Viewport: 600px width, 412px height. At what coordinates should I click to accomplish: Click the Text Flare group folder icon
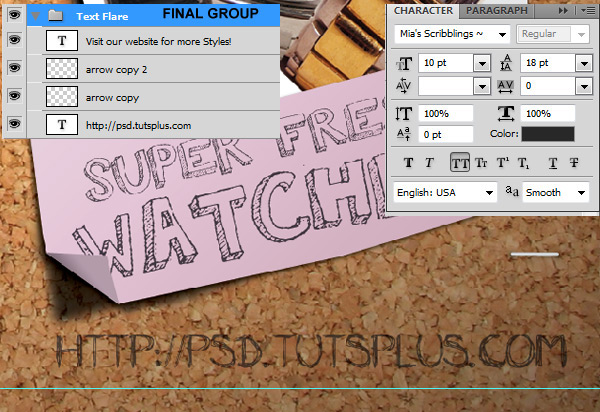click(55, 16)
